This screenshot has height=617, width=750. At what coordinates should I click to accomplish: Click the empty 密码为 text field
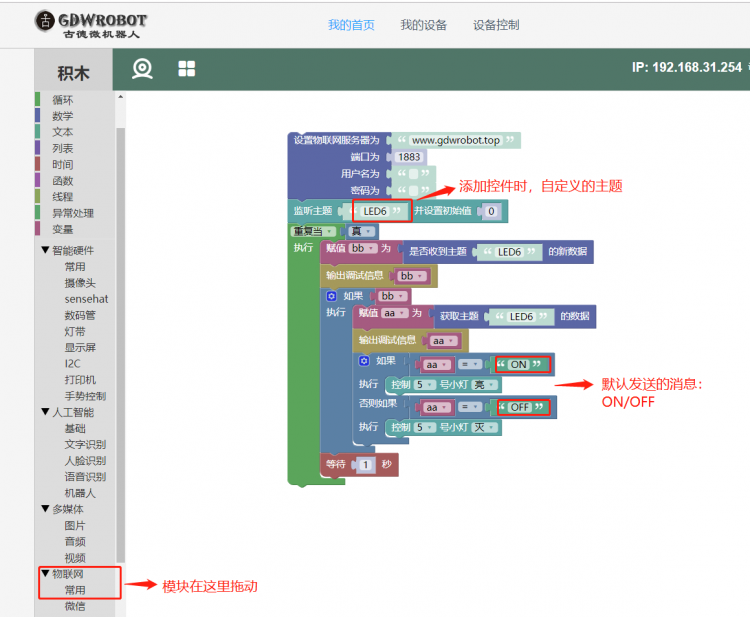(413, 190)
